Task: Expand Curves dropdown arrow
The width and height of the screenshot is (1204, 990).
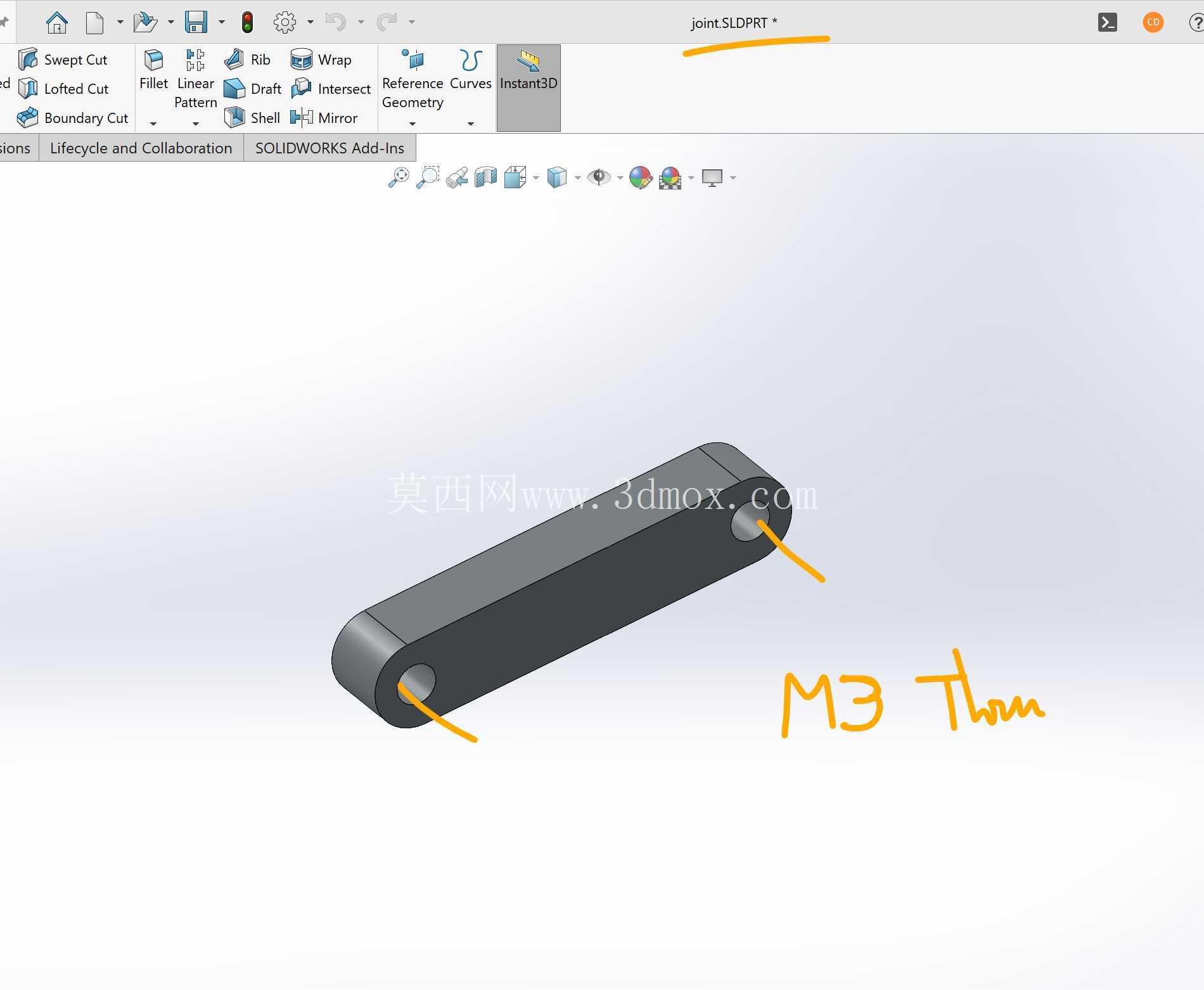Action: click(470, 124)
